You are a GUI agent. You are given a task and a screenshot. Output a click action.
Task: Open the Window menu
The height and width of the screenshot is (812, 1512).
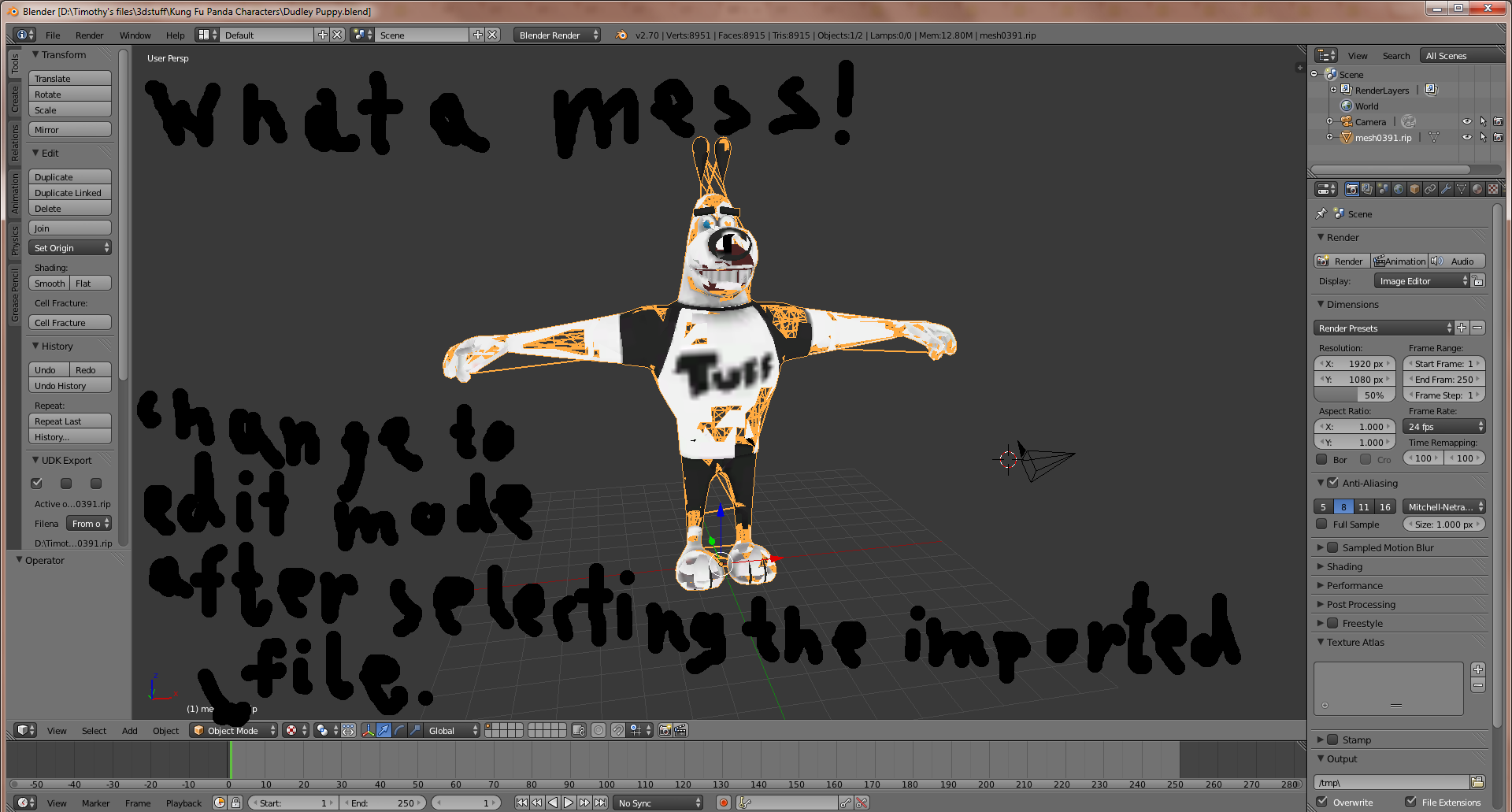pyautogui.click(x=135, y=35)
